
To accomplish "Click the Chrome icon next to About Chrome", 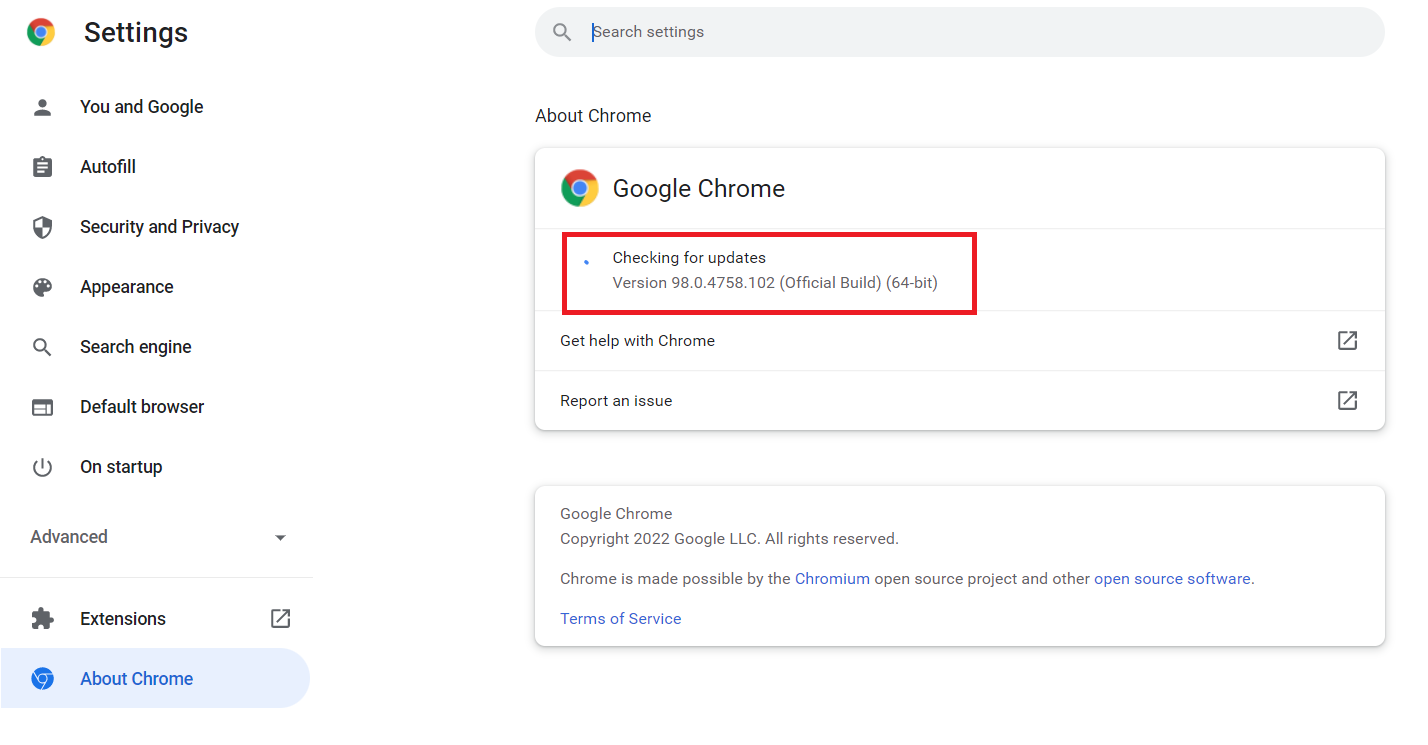I will tap(42, 679).
